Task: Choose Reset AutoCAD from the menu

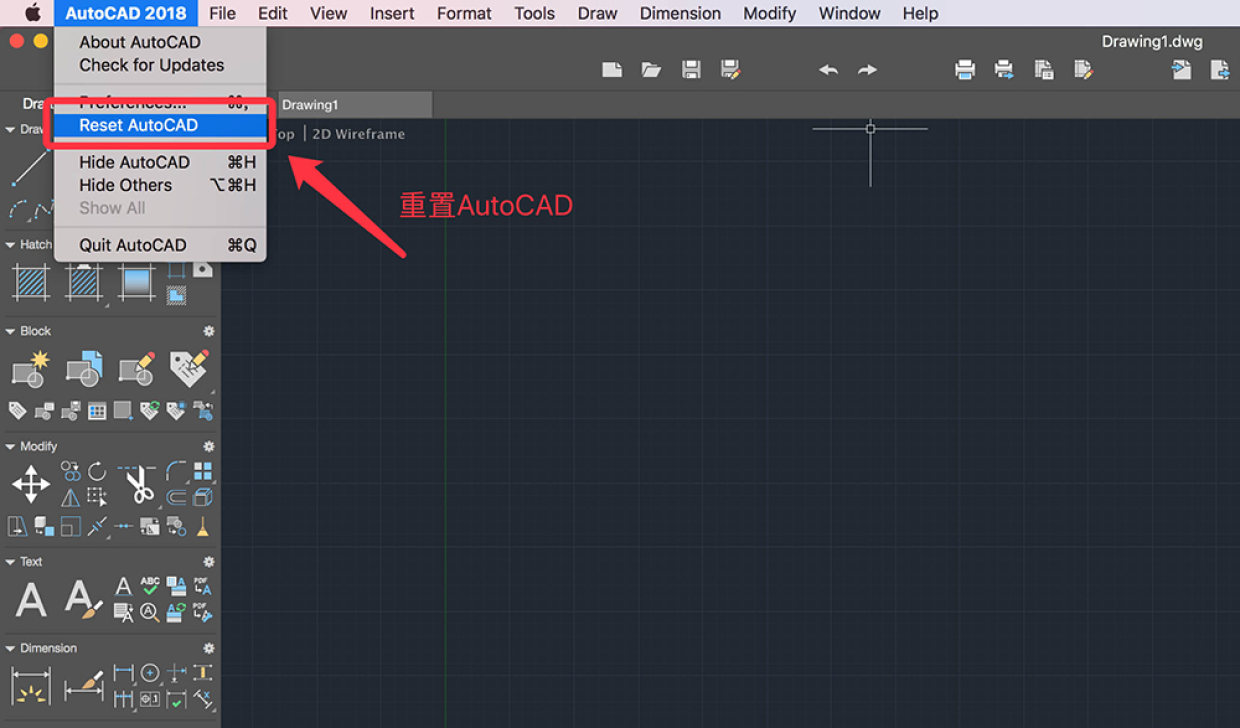Action: click(160, 125)
